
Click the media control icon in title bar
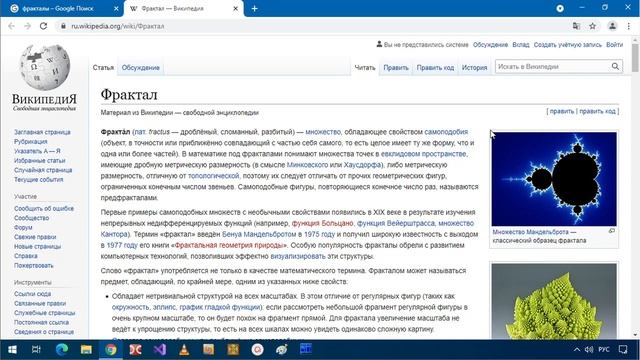[x=560, y=8]
